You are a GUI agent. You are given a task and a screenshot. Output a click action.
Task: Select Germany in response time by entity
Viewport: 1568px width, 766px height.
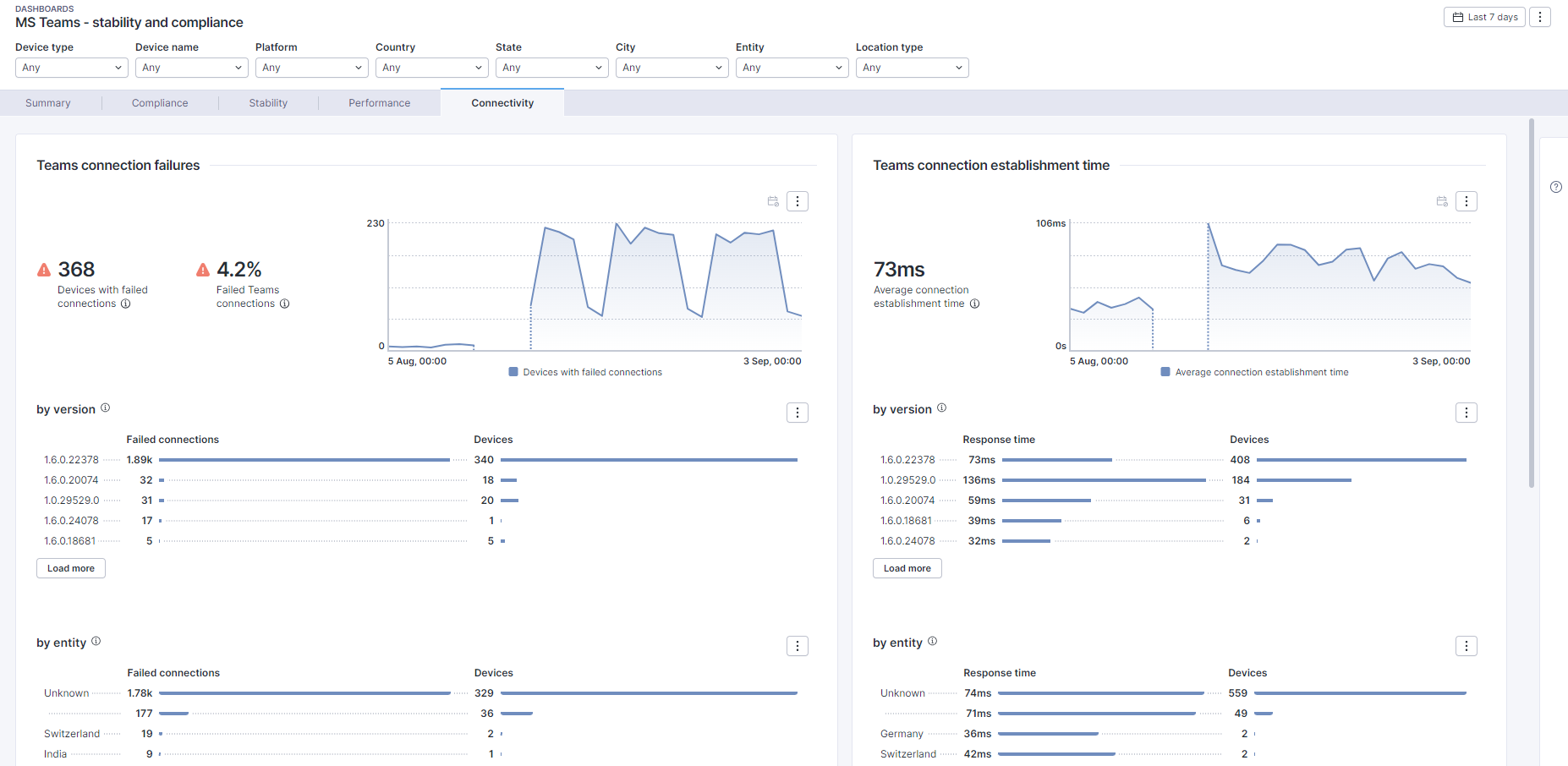point(902,734)
